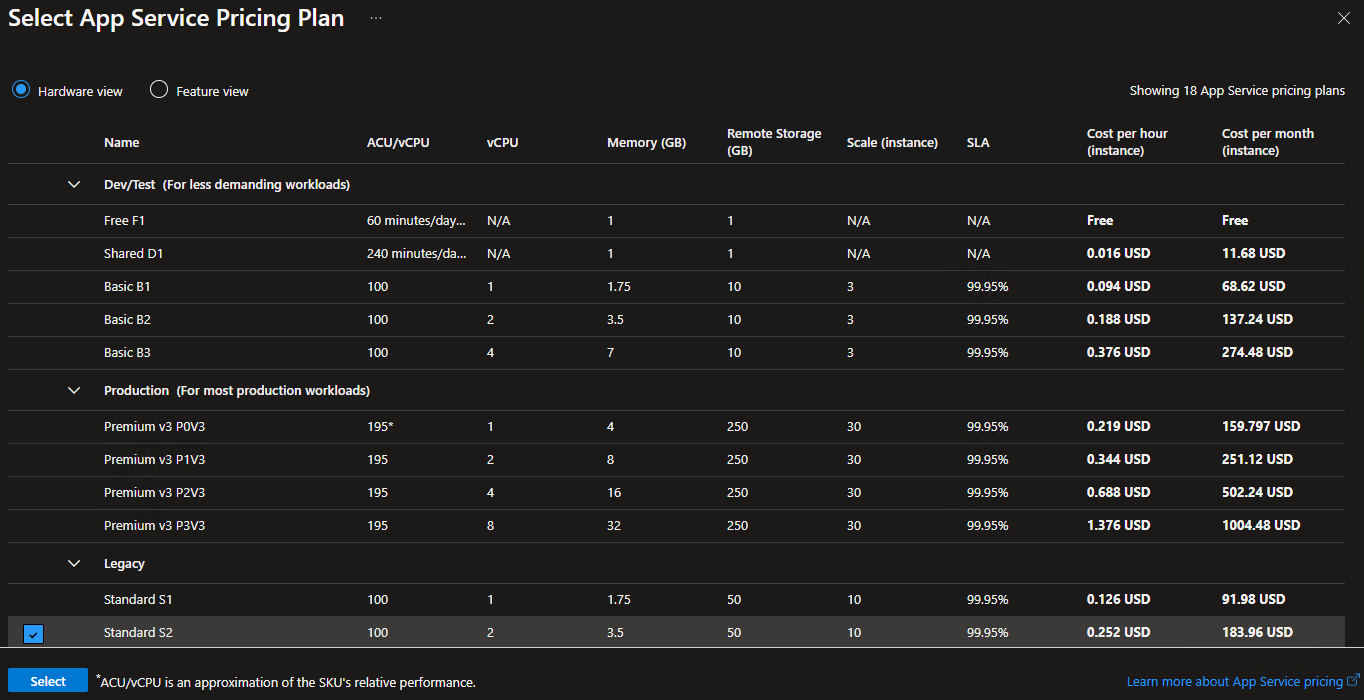Click the 159.797 USD monthly cost
1364x700 pixels.
coord(1261,426)
